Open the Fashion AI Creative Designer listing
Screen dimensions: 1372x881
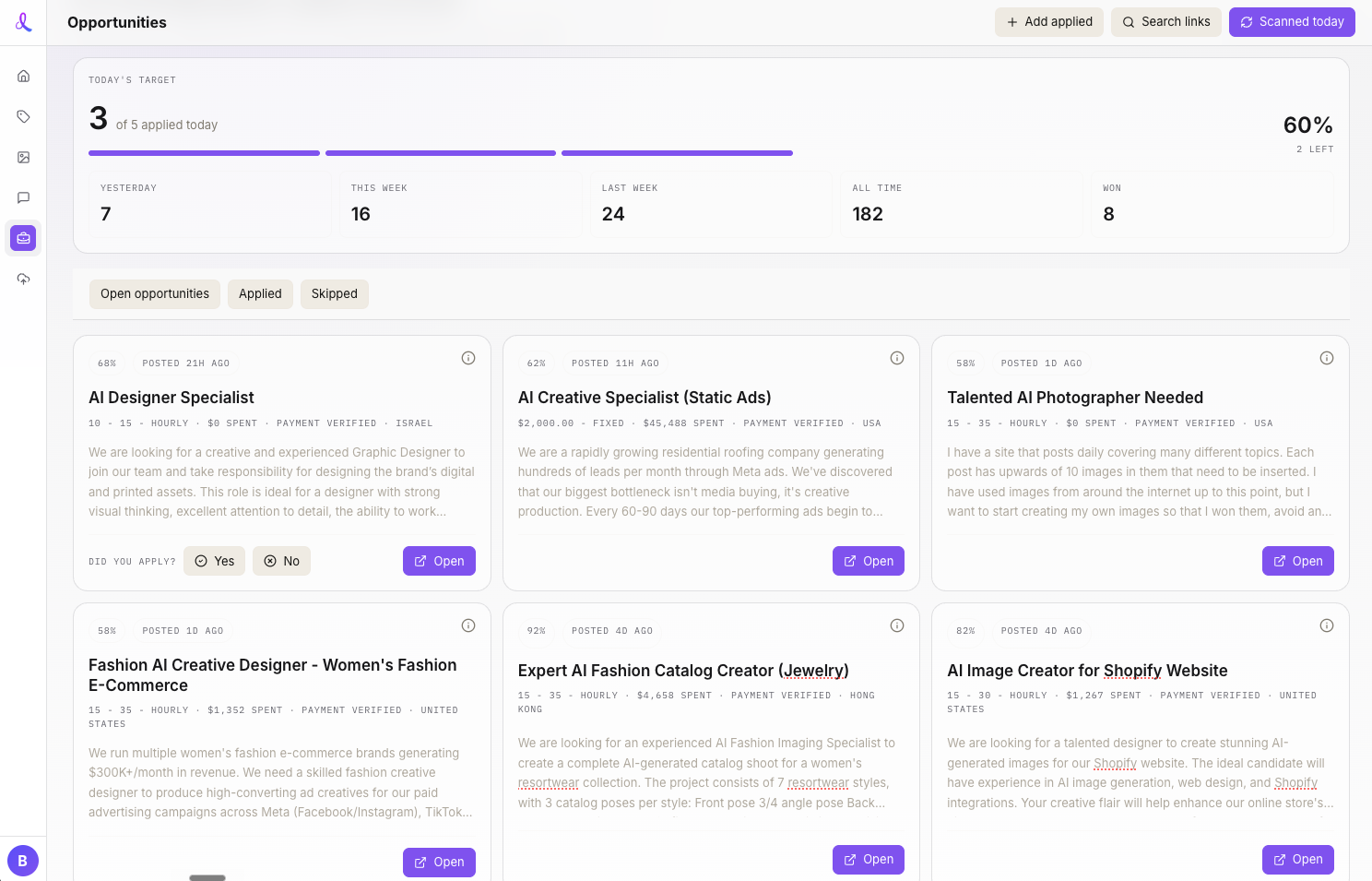(x=439, y=862)
